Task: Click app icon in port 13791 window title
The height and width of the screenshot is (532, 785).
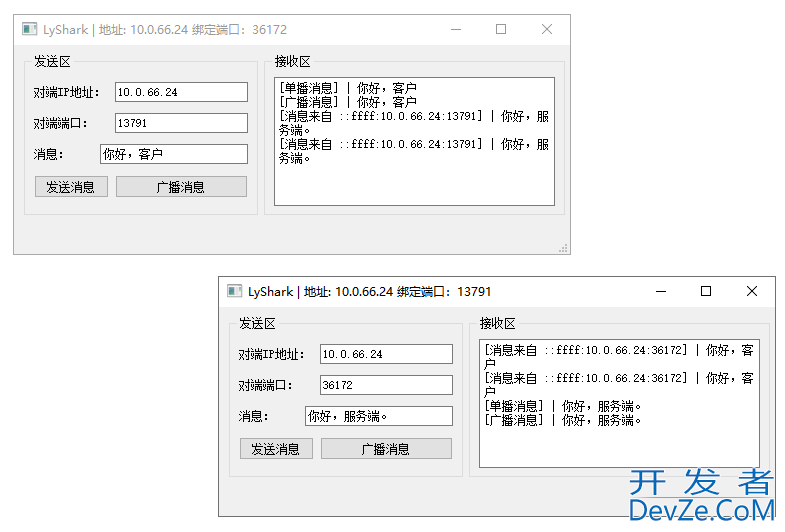Action: click(x=234, y=291)
